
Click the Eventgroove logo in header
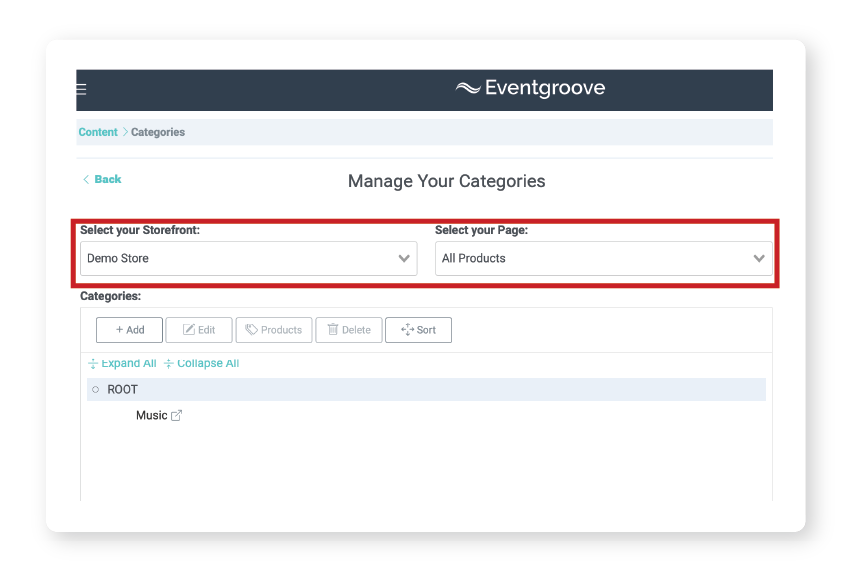pyautogui.click(x=530, y=88)
